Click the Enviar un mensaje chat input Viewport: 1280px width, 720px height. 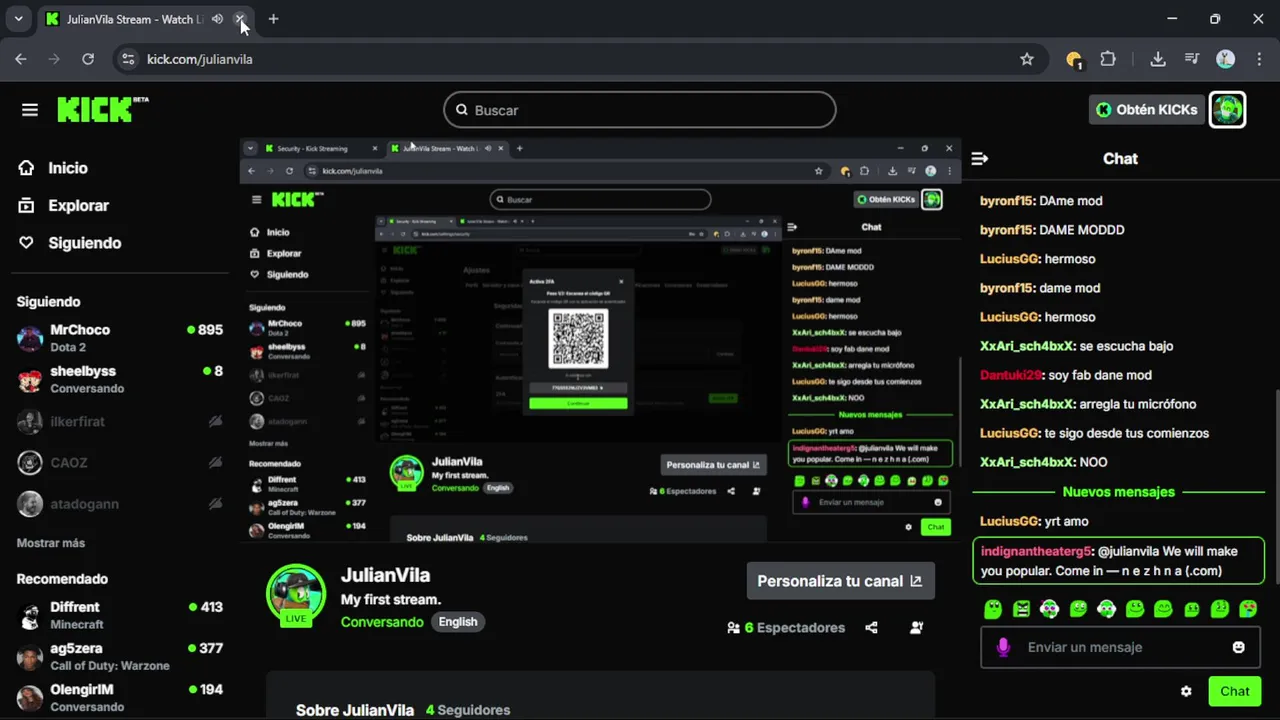1120,647
